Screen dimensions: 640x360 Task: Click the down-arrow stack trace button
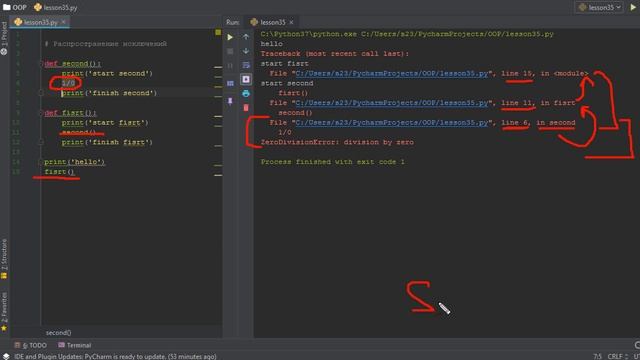tap(246, 51)
